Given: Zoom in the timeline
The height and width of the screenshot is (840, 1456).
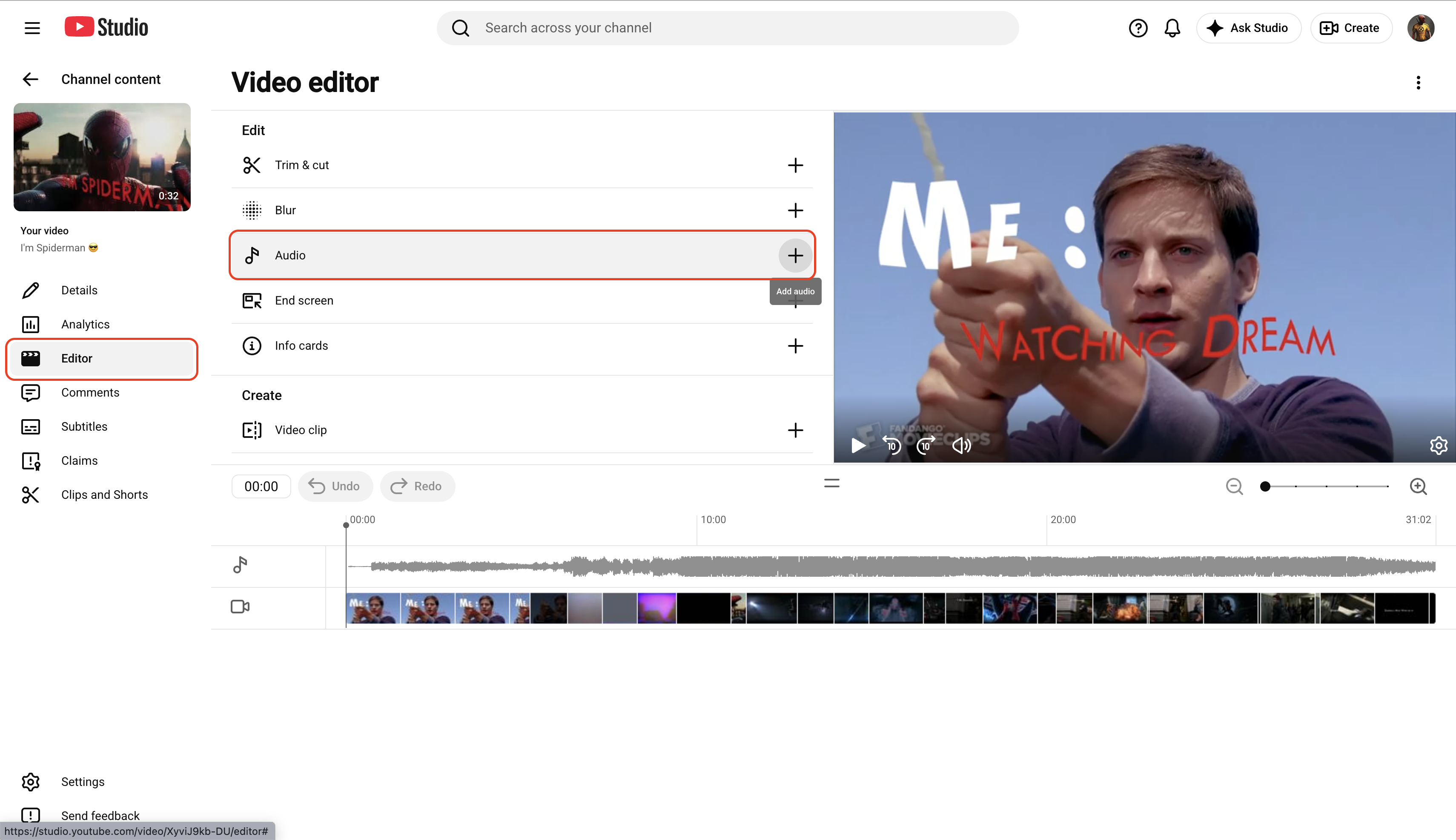Looking at the screenshot, I should tap(1418, 486).
